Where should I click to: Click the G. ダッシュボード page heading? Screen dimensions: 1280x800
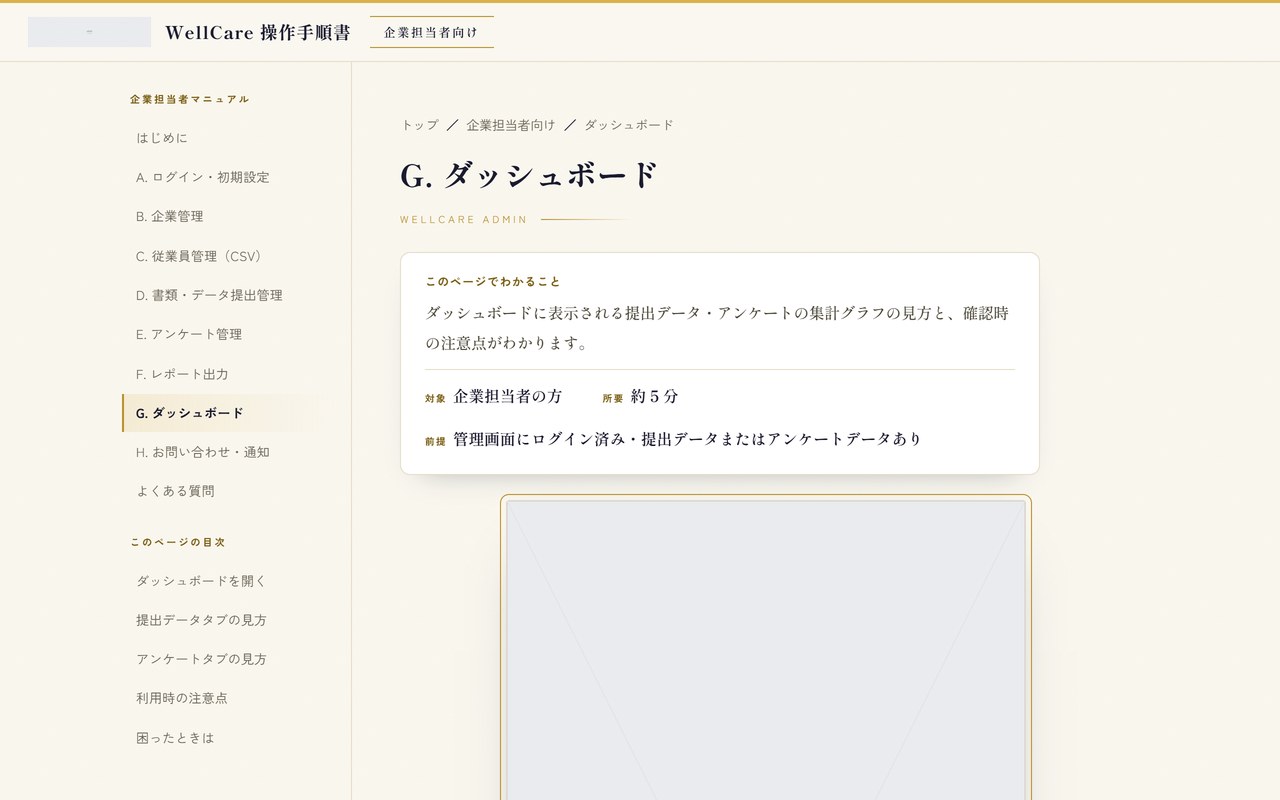pyautogui.click(x=530, y=175)
